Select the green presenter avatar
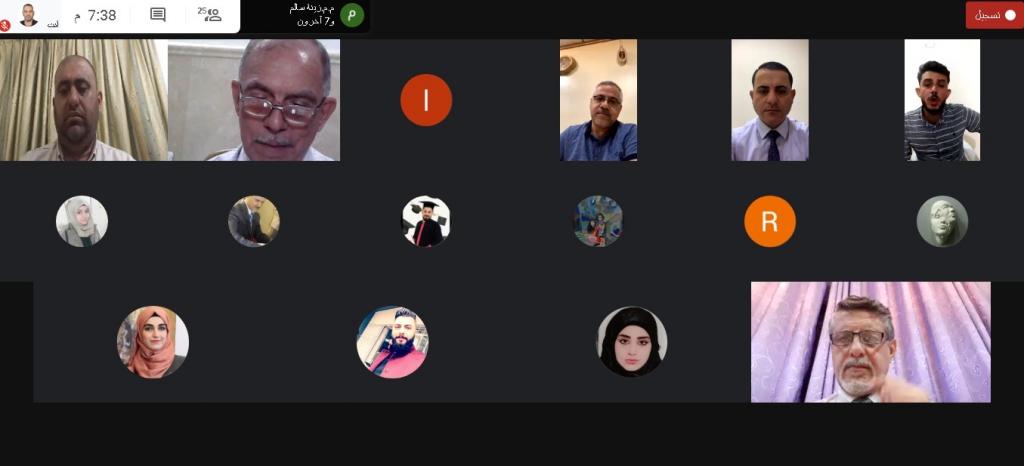This screenshot has height=466, width=1024. pos(352,15)
